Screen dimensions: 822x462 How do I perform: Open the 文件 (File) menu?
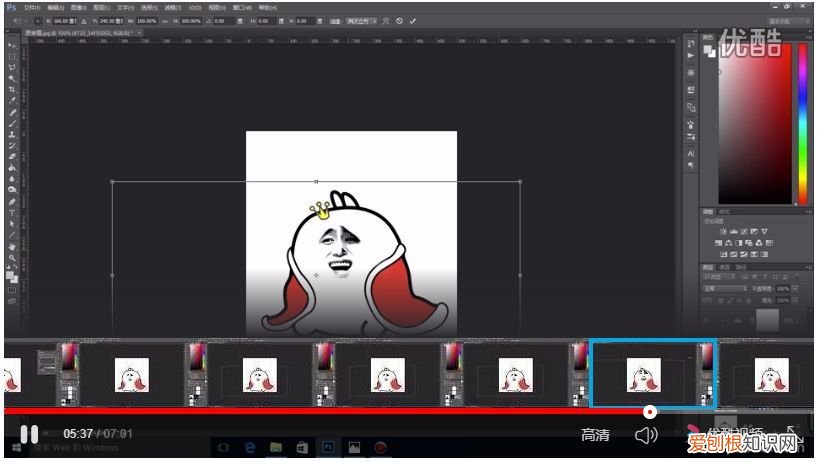31,7
